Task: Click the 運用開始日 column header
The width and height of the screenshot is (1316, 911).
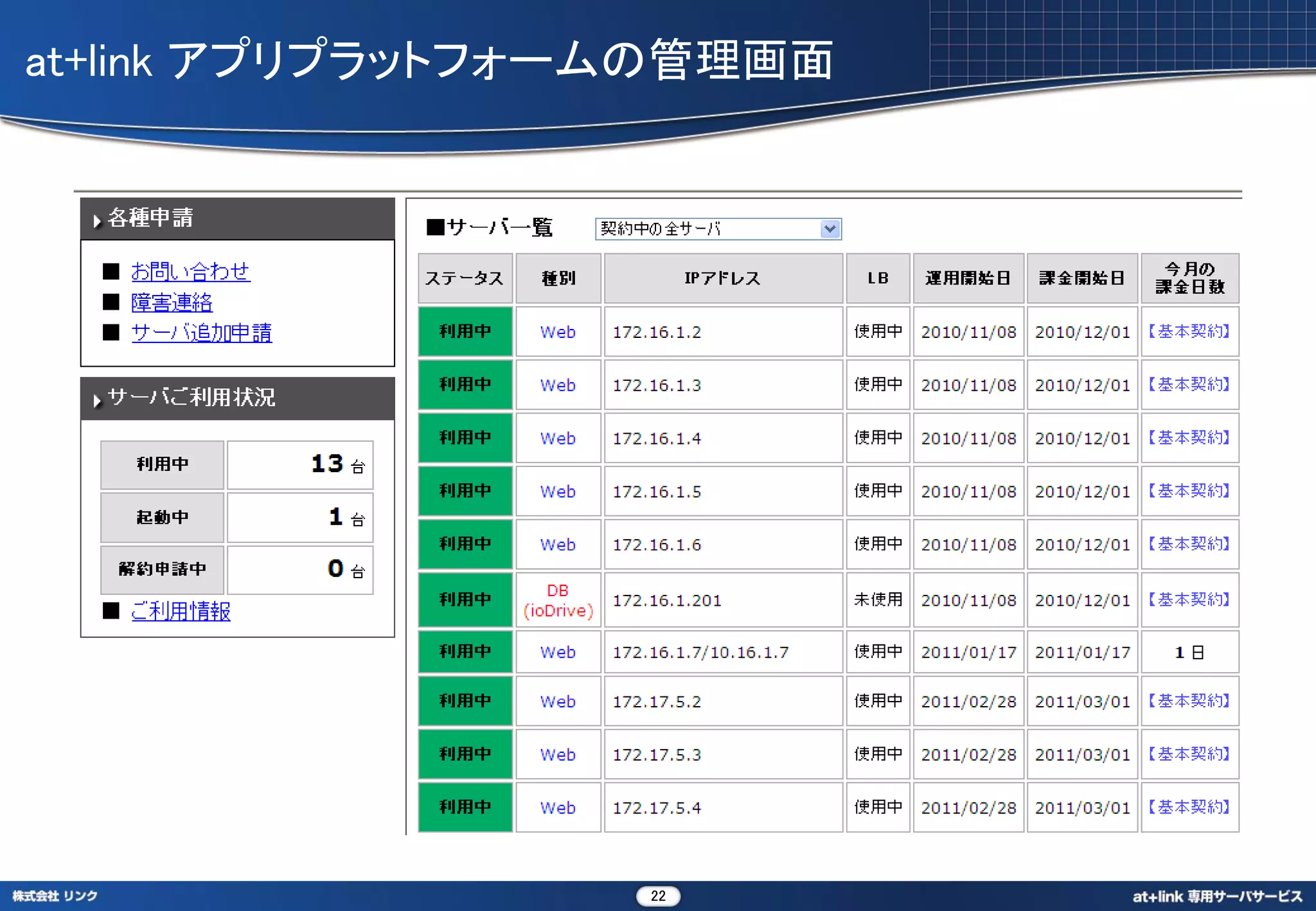Action: [968, 278]
